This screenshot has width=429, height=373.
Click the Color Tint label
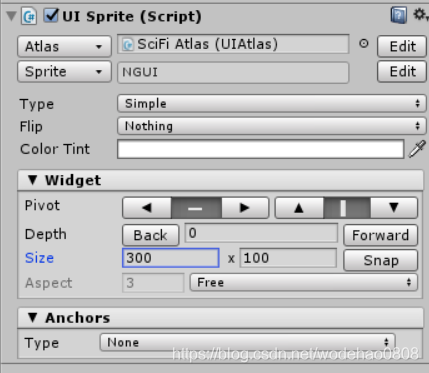55,149
